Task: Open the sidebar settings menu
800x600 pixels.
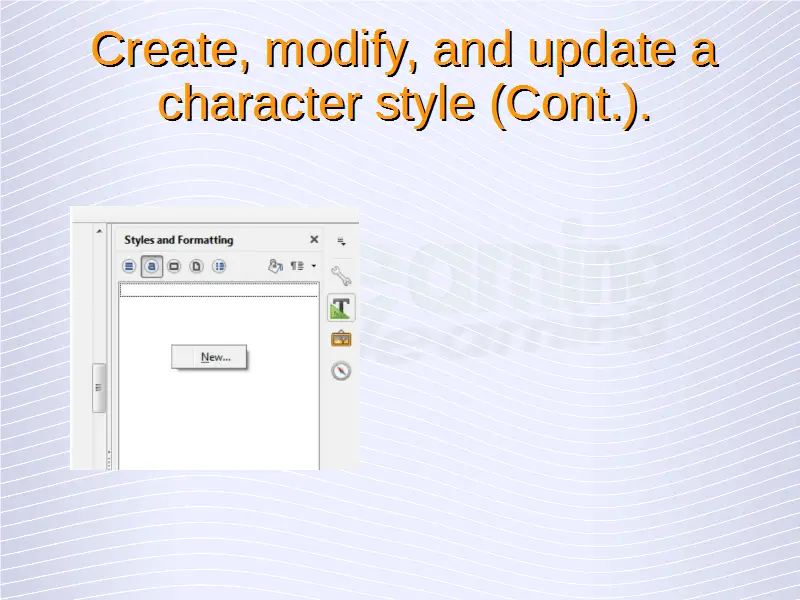Action: [x=341, y=241]
